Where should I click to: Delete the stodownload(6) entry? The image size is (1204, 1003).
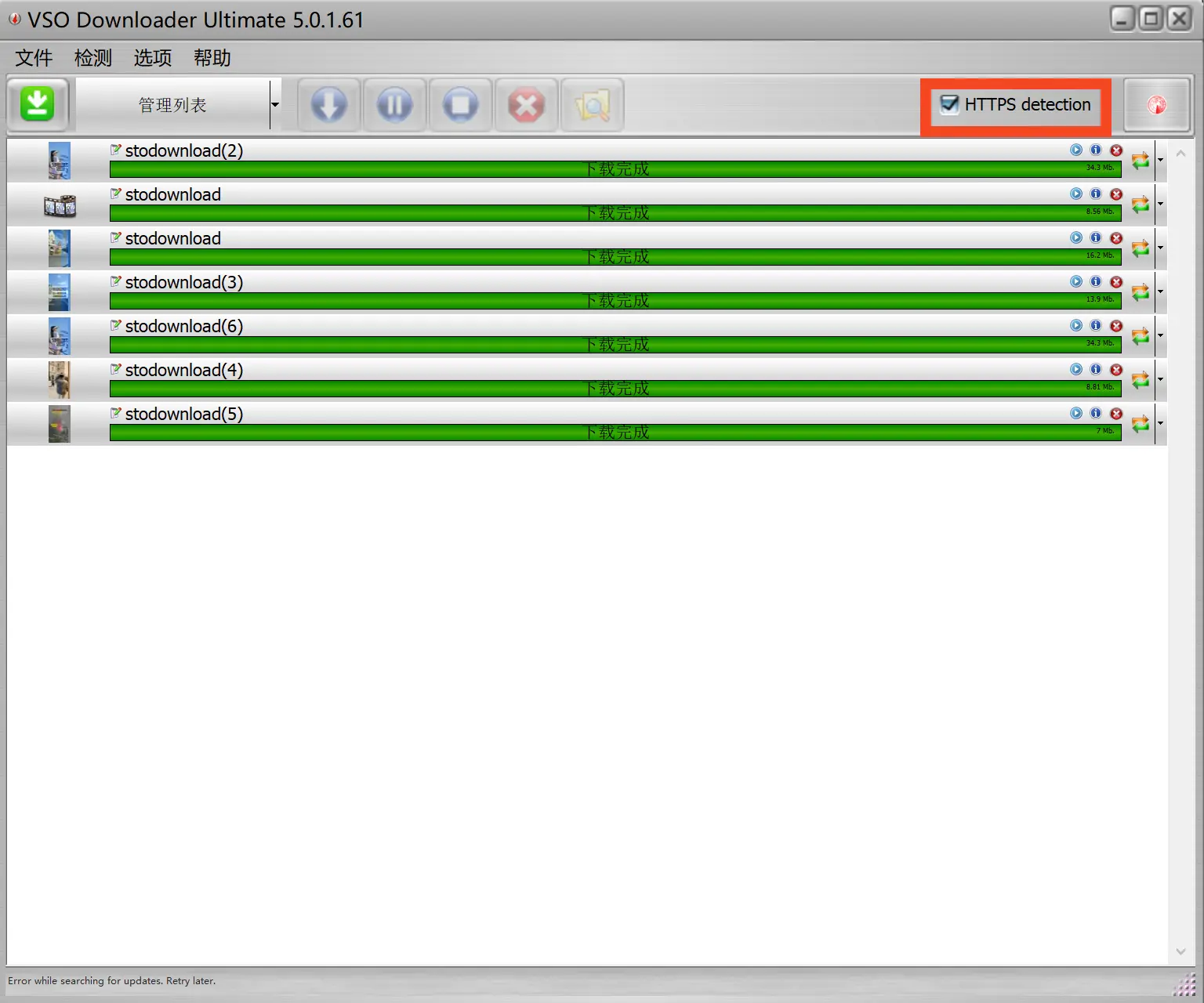1116,325
